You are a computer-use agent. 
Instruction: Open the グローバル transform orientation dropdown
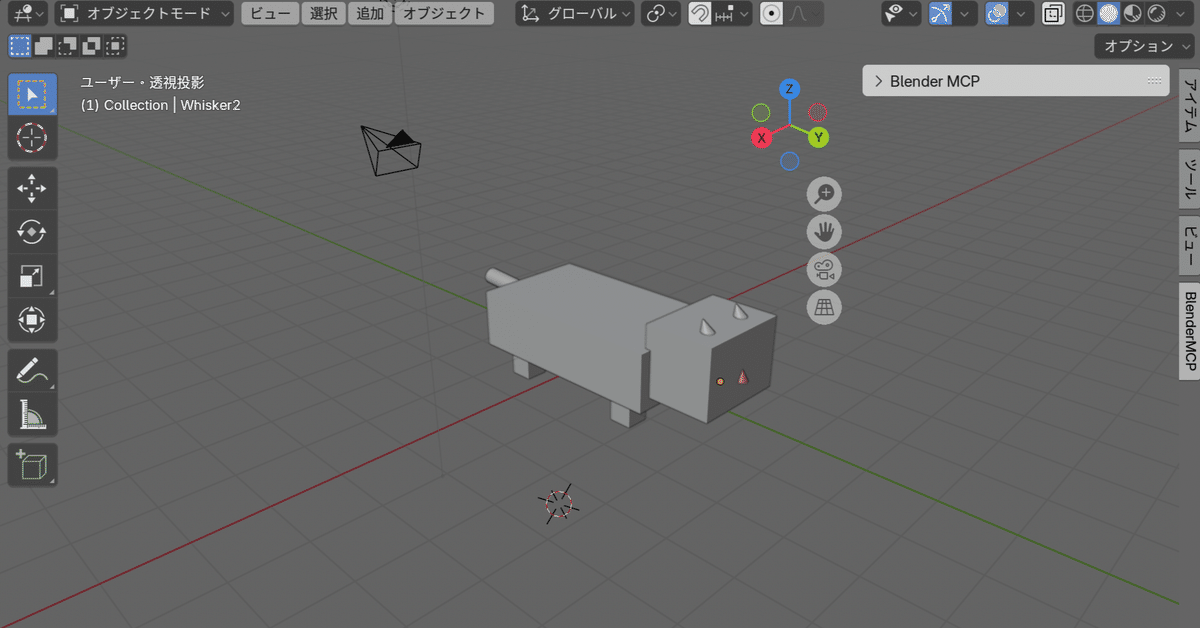point(573,13)
